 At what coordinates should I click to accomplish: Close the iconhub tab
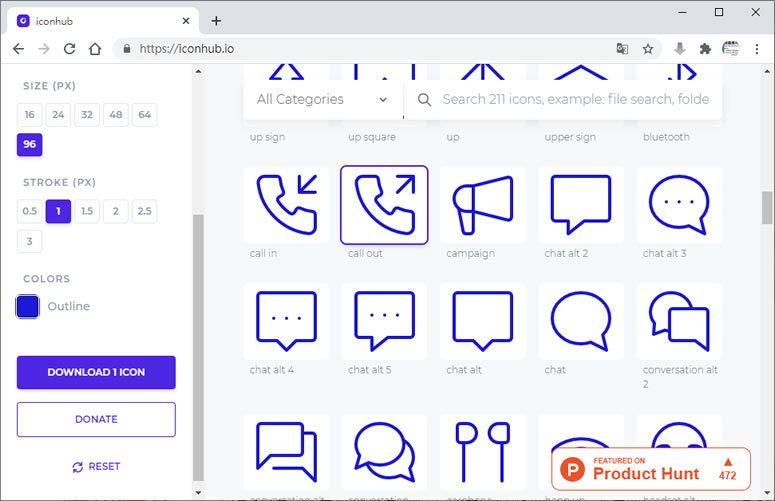pos(186,21)
